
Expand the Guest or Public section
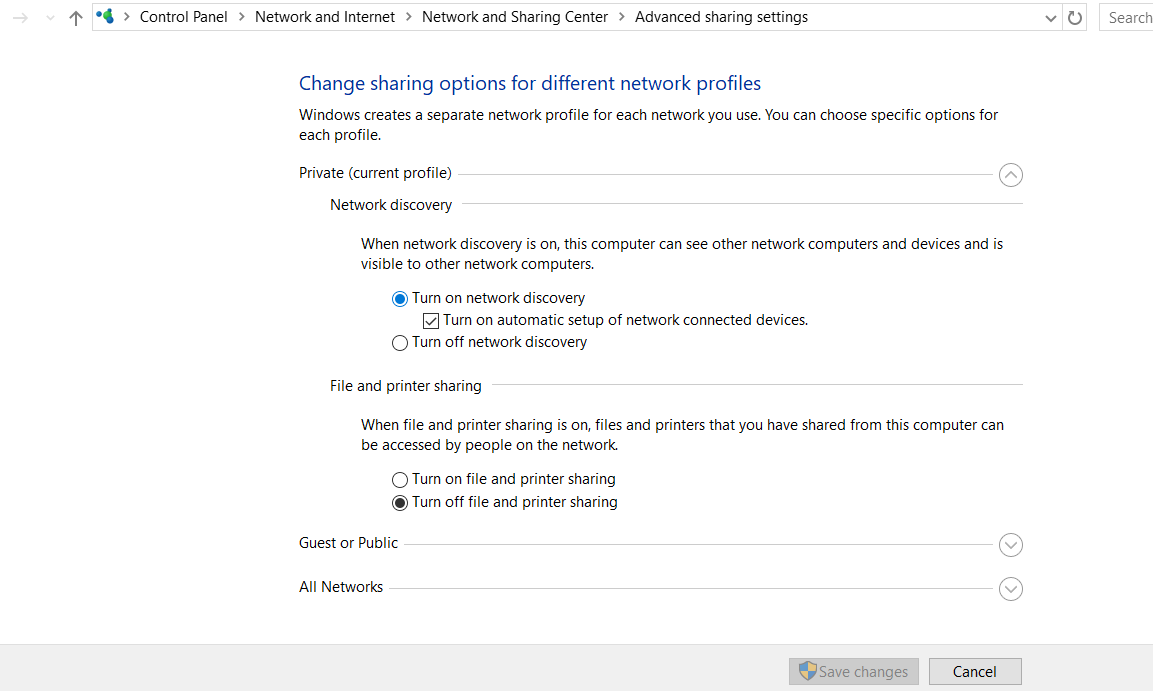coord(1010,545)
